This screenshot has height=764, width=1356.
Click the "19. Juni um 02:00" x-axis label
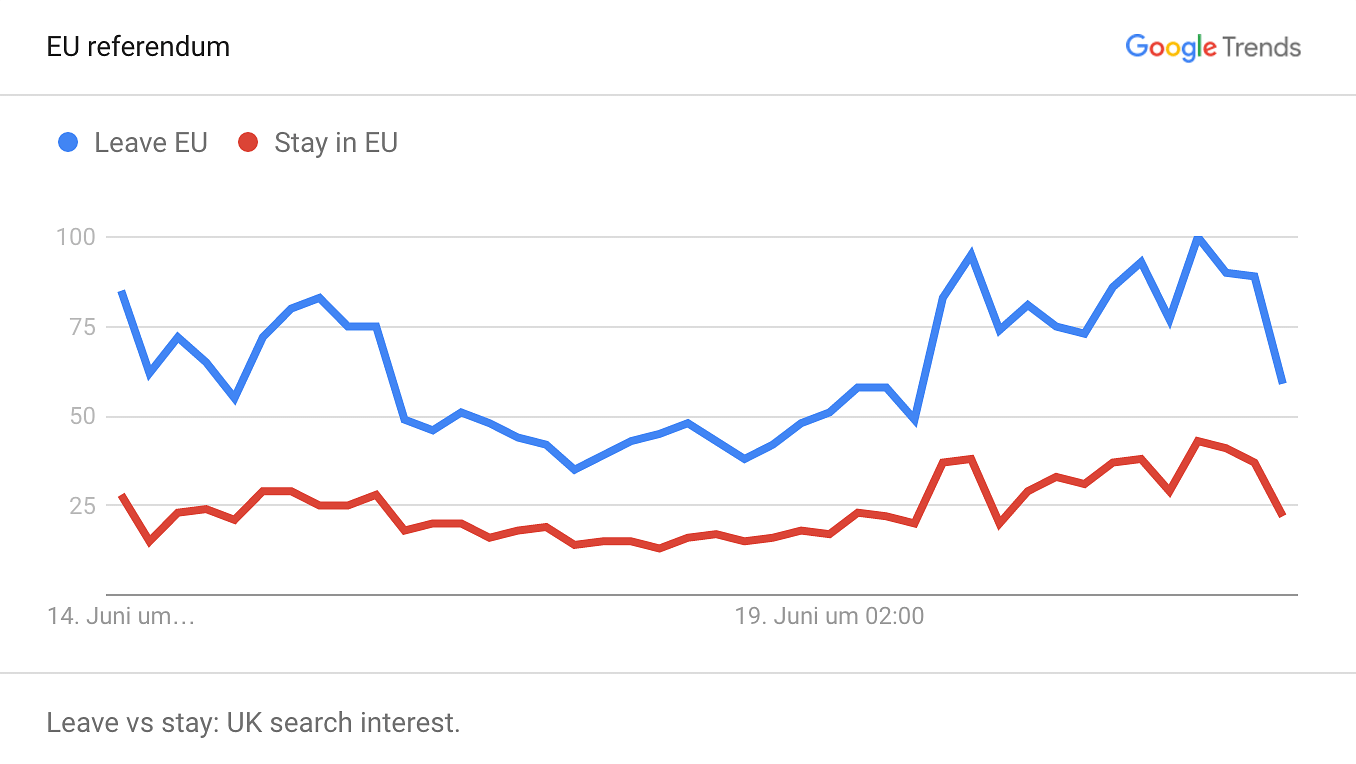(829, 616)
